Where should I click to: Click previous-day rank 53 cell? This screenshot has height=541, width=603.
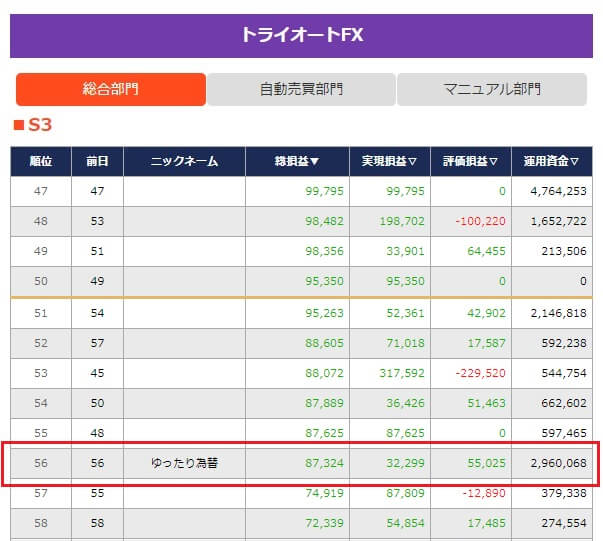(x=97, y=221)
